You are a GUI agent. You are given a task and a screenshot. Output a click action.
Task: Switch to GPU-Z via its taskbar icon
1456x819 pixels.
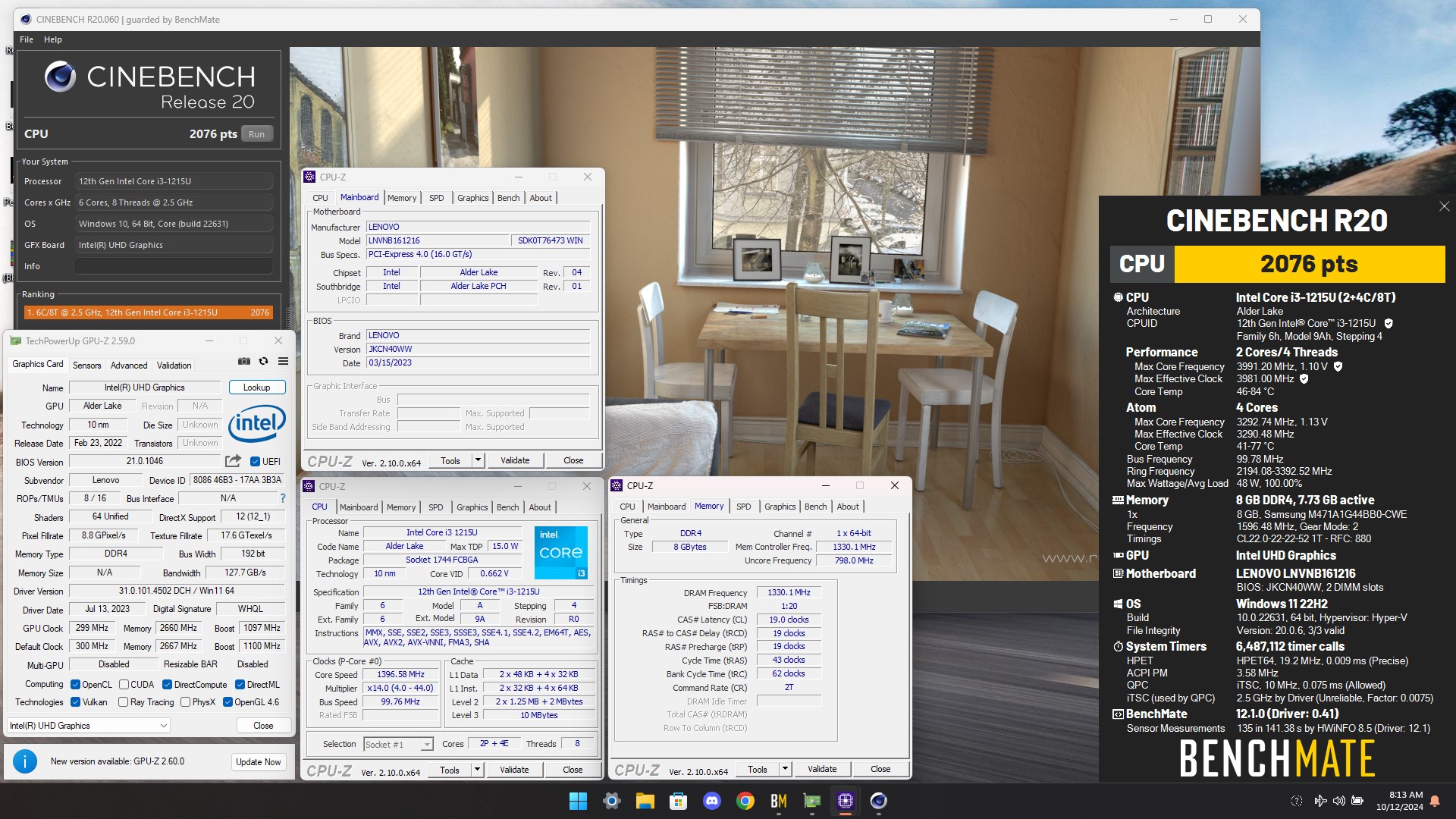[x=811, y=801]
